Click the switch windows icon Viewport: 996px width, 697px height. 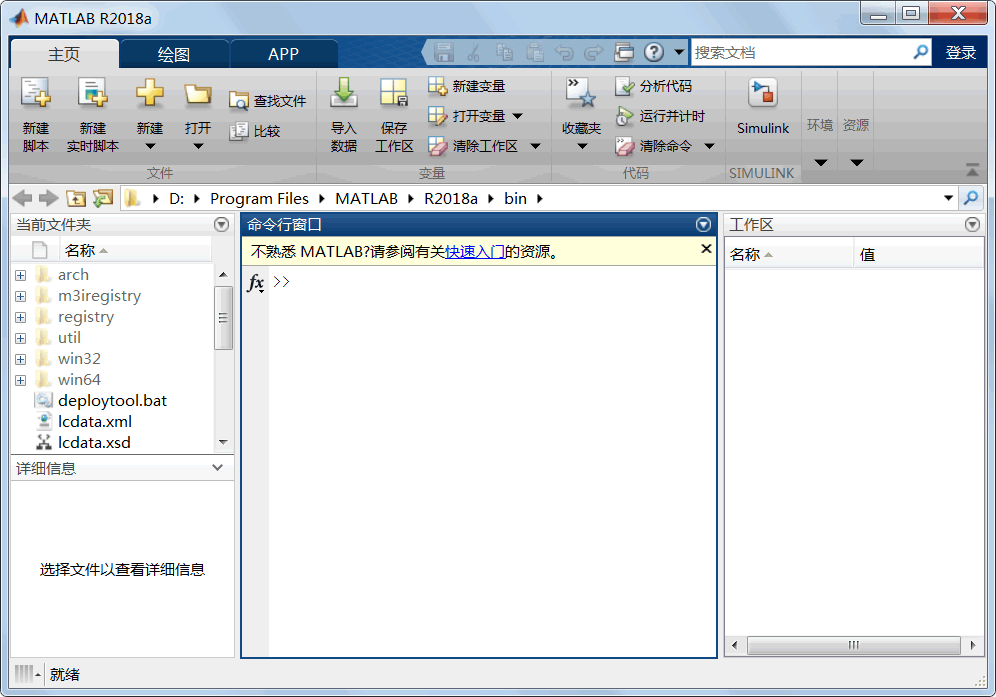624,52
